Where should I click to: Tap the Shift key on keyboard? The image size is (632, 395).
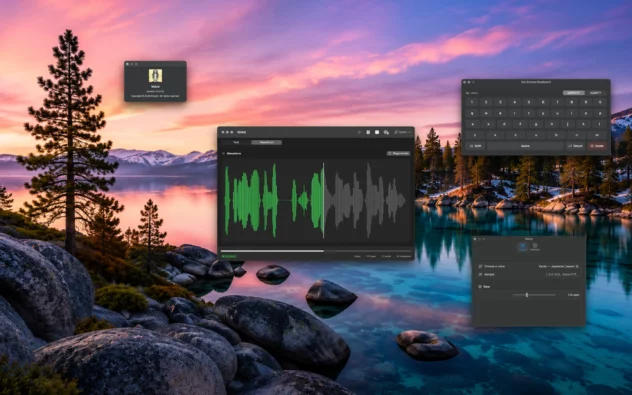pyautogui.click(x=476, y=146)
